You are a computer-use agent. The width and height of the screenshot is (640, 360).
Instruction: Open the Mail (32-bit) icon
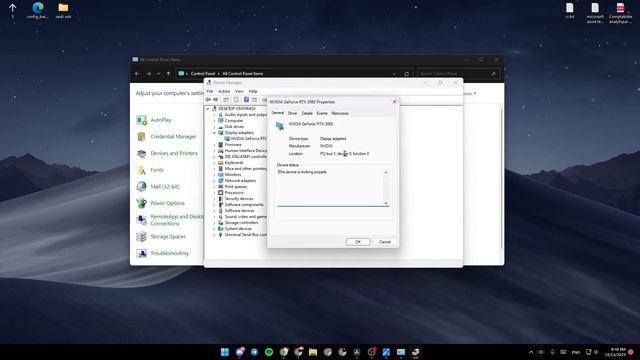click(142, 187)
